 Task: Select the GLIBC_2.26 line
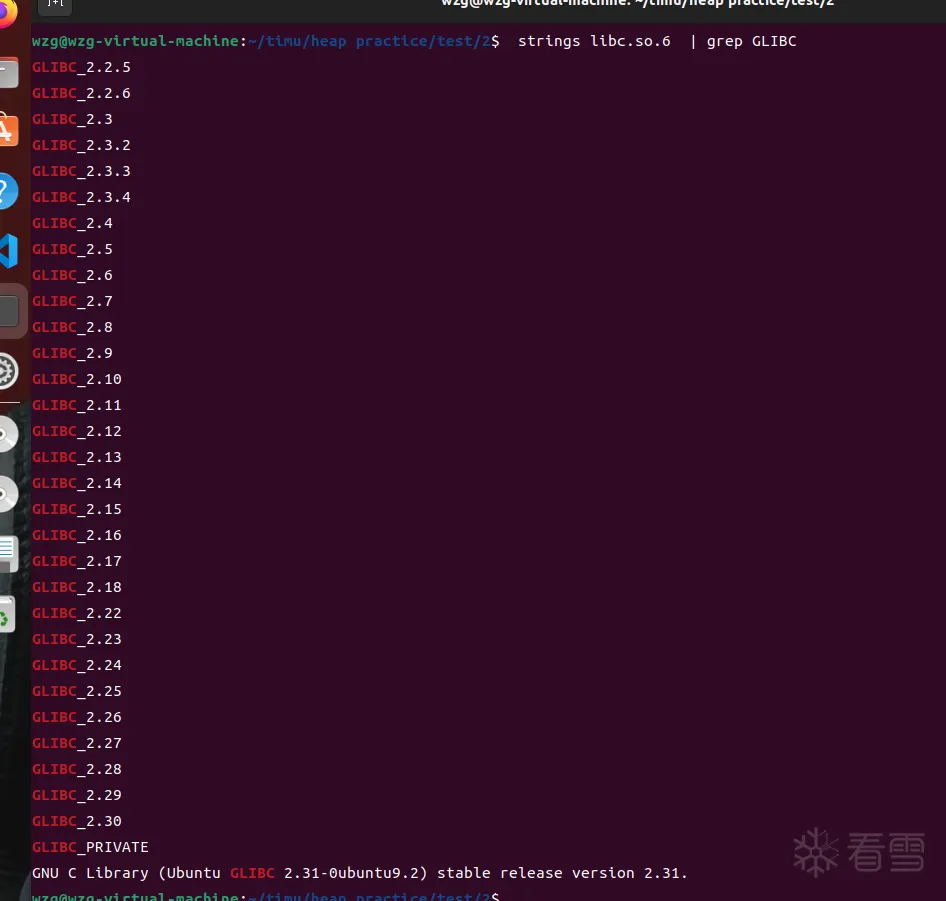click(77, 717)
